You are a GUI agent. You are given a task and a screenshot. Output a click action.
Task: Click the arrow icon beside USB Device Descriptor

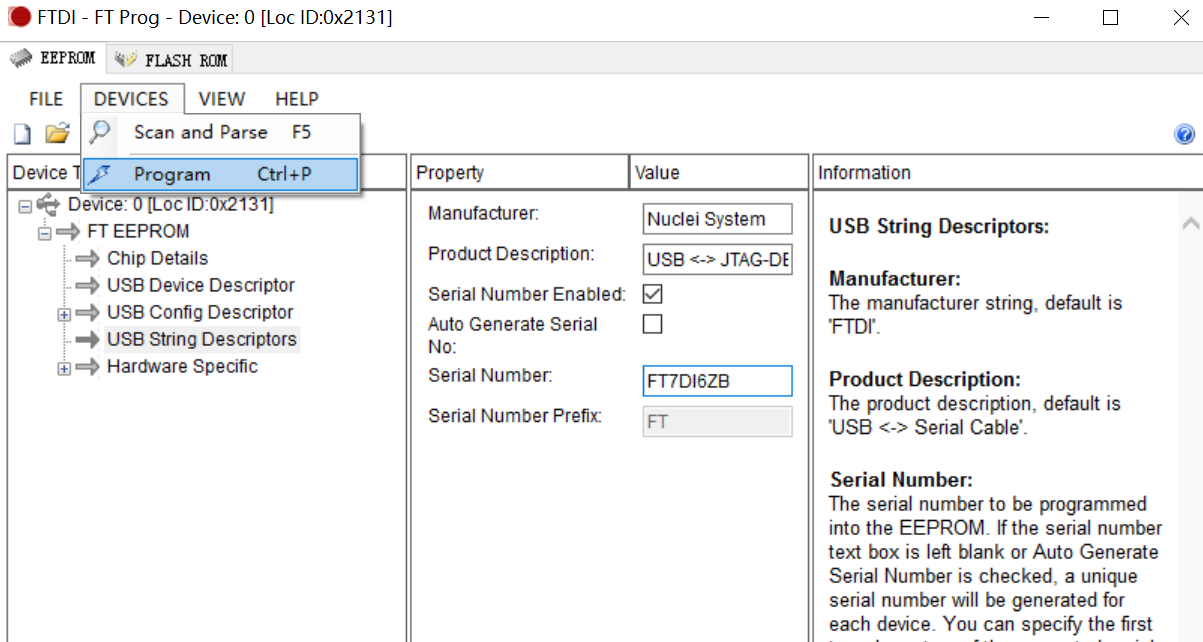90,286
